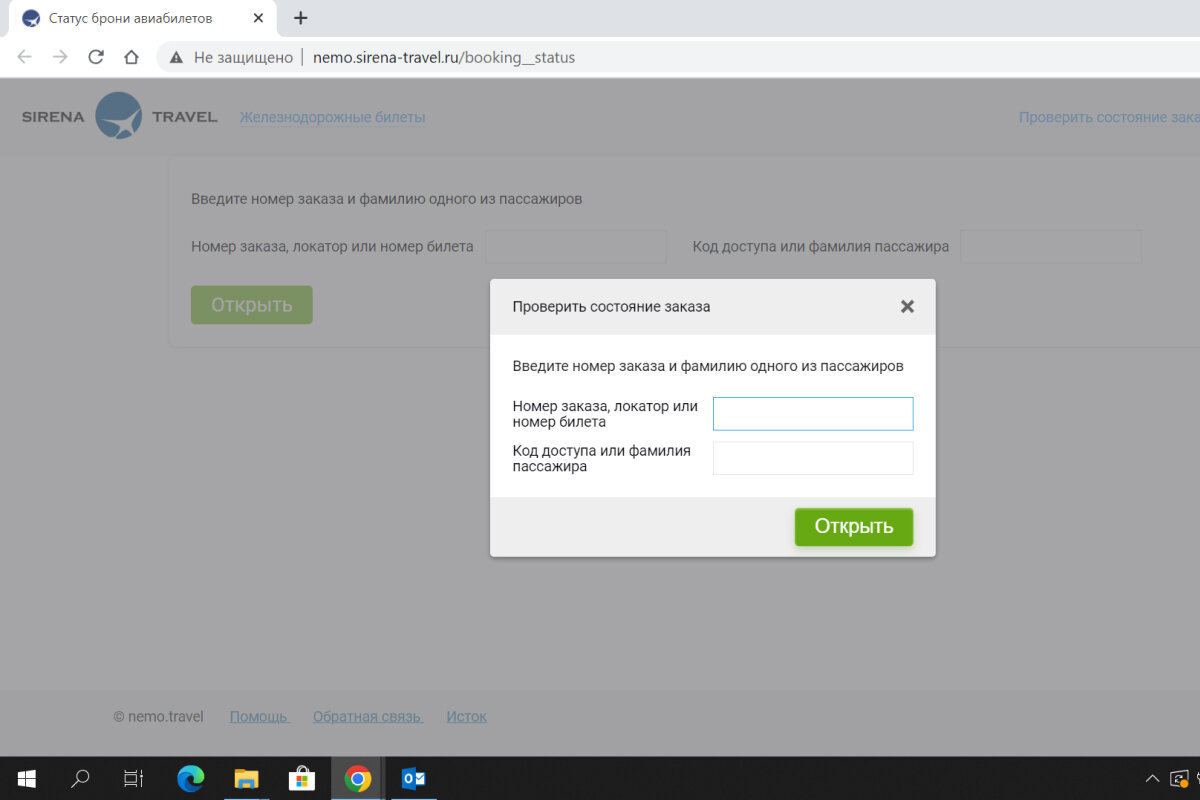Go forward in browser history
The width and height of the screenshot is (1200, 800).
pos(60,57)
